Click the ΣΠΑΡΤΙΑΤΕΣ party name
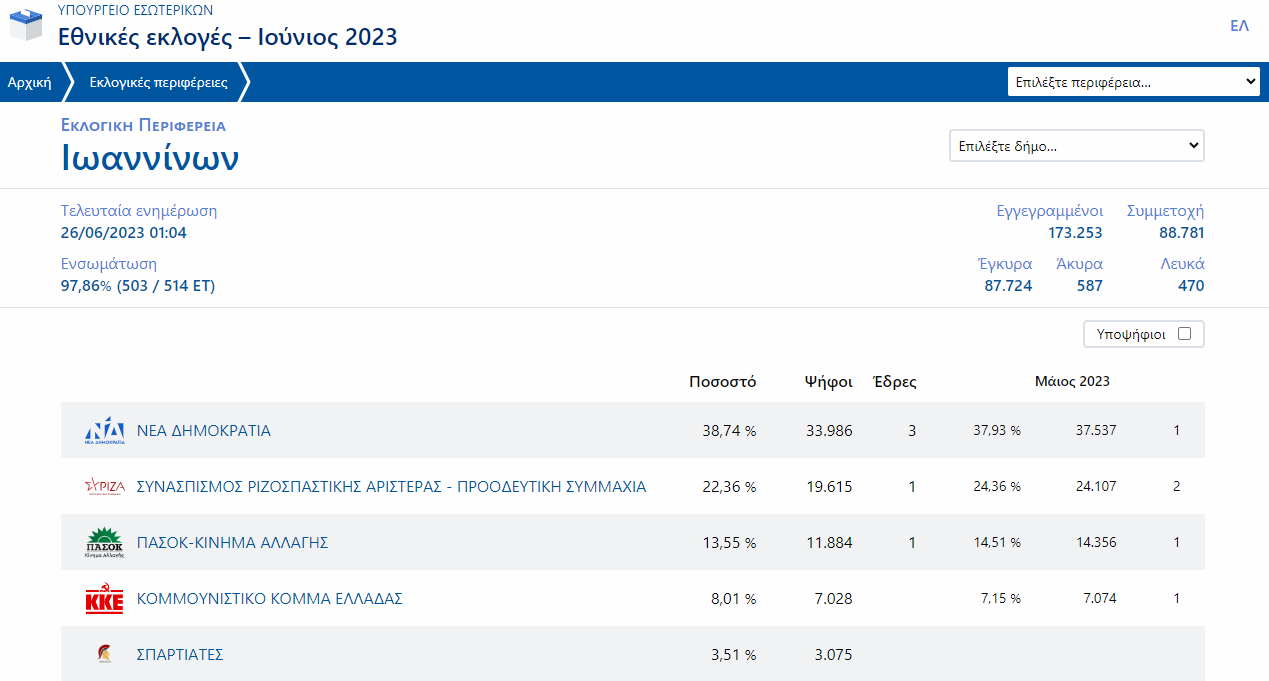This screenshot has width=1269, height=681. pos(180,655)
